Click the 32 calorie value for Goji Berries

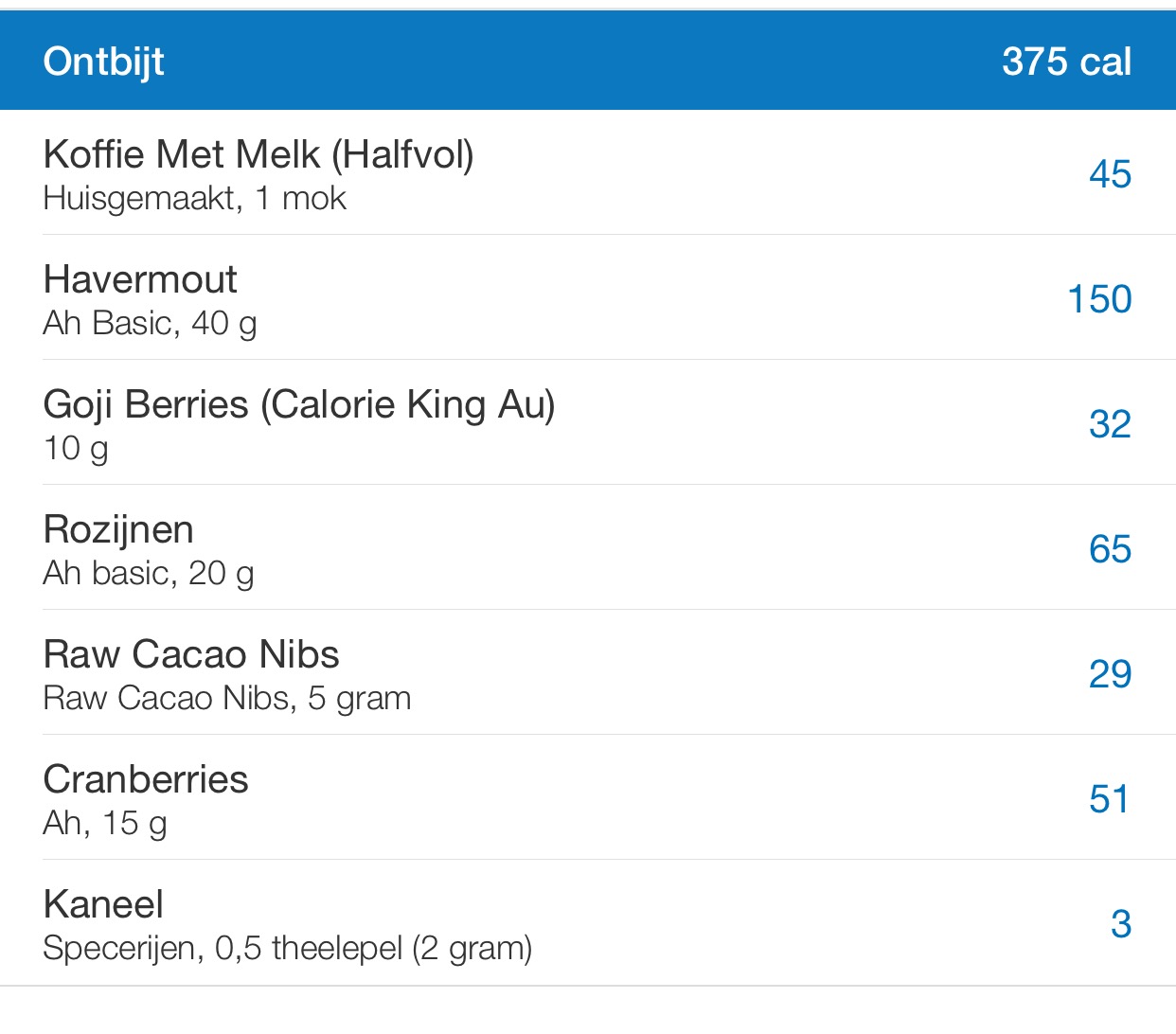coord(1110,424)
